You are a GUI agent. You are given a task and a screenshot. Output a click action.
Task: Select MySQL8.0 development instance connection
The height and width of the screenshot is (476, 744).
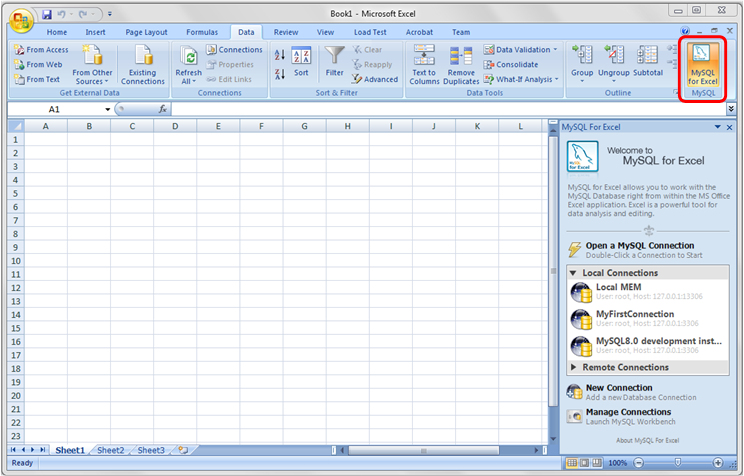point(648,346)
